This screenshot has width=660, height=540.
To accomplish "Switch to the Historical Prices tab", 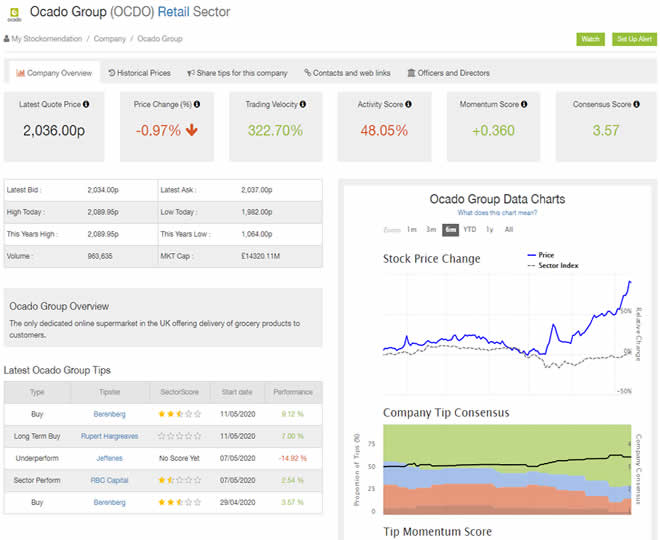I will pos(139,73).
